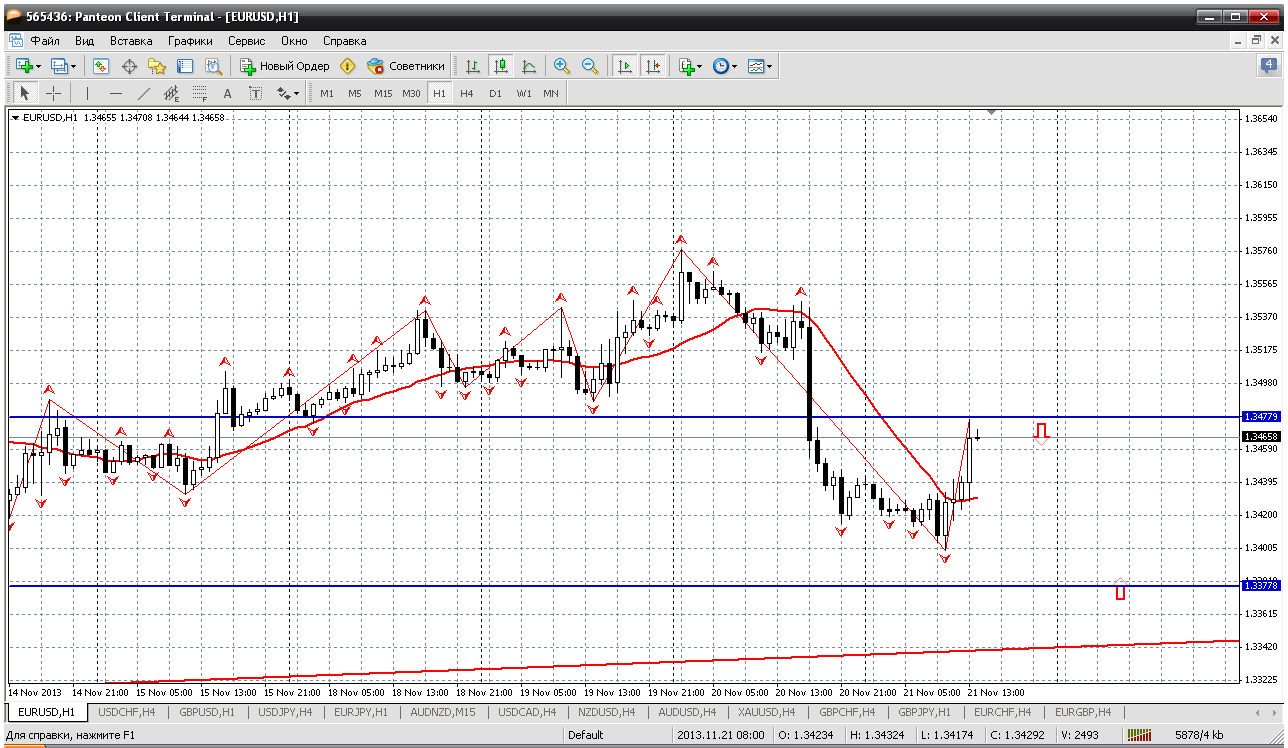The image size is (1288, 748).
Task: Create a new order with Новый Ордер
Action: 285,66
